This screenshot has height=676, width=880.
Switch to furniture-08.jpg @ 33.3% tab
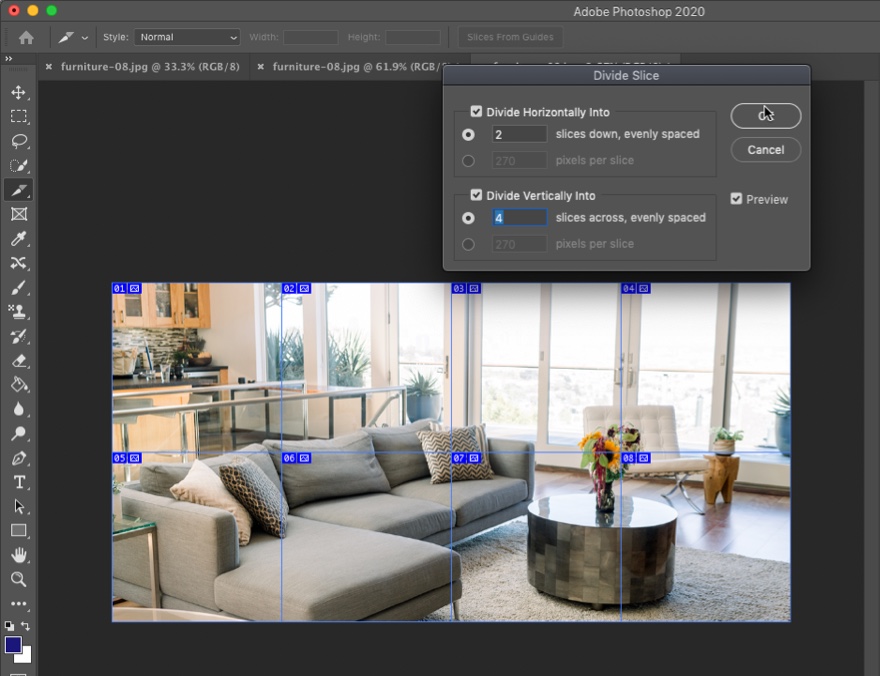150,67
